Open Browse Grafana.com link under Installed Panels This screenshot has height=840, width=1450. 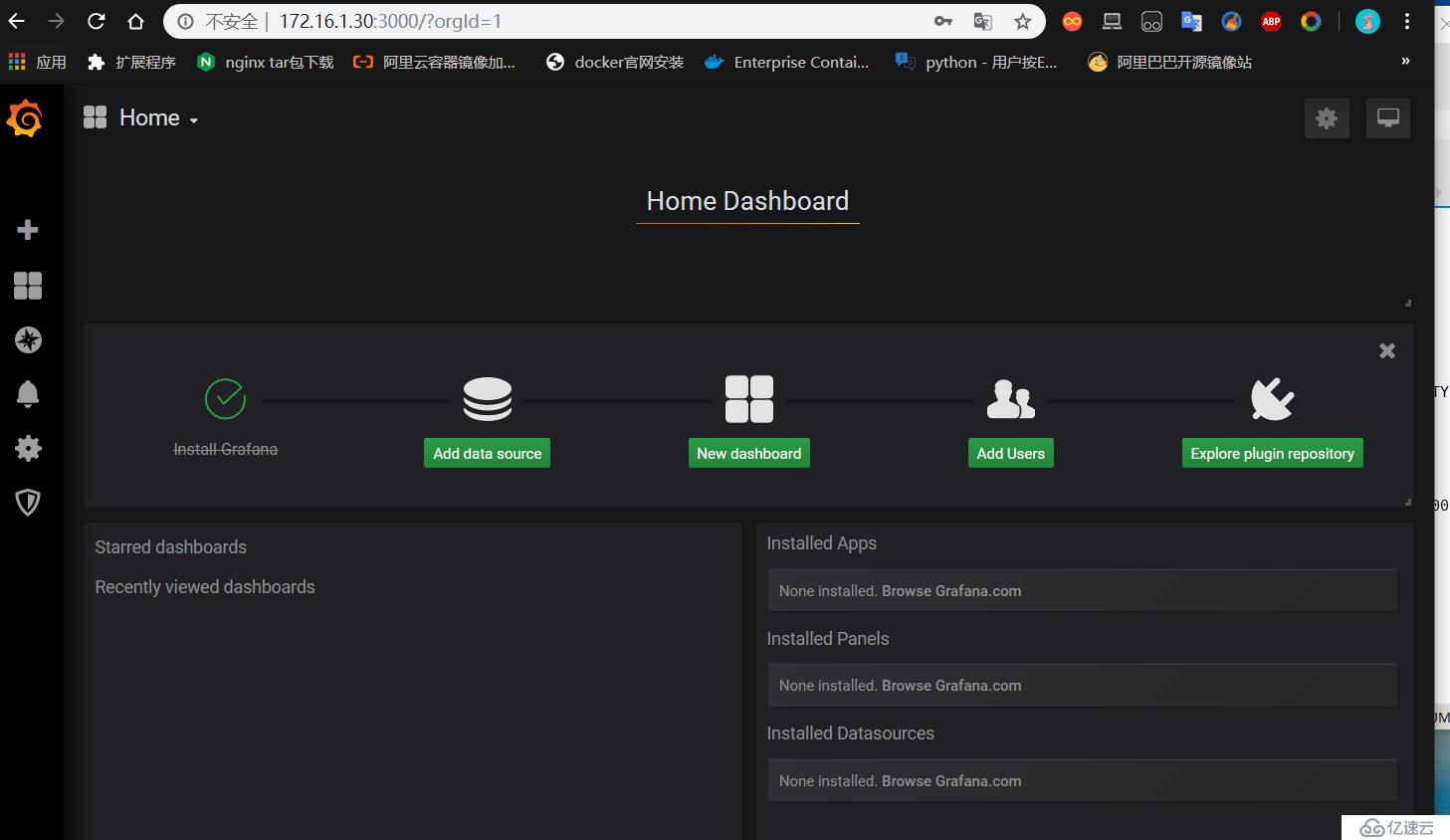click(951, 686)
